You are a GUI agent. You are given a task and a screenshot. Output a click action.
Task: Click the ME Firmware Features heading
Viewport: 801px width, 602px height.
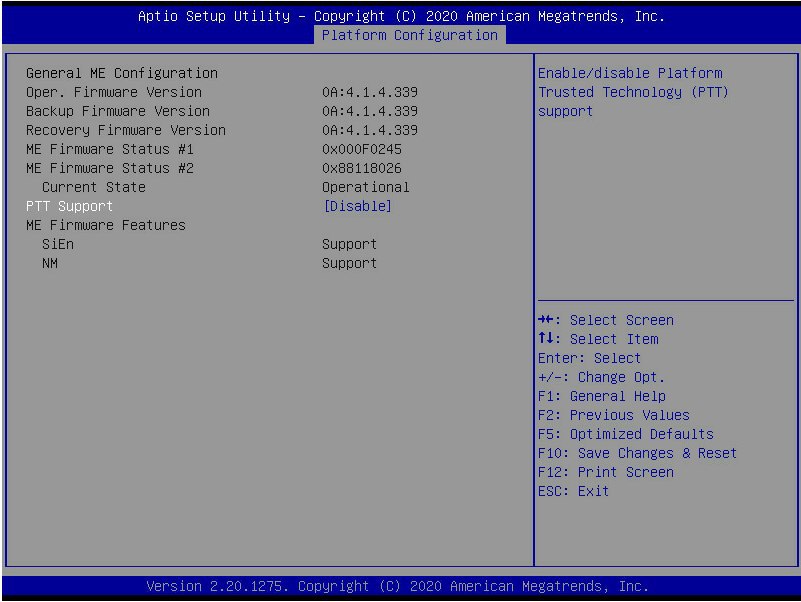[x=106, y=225]
